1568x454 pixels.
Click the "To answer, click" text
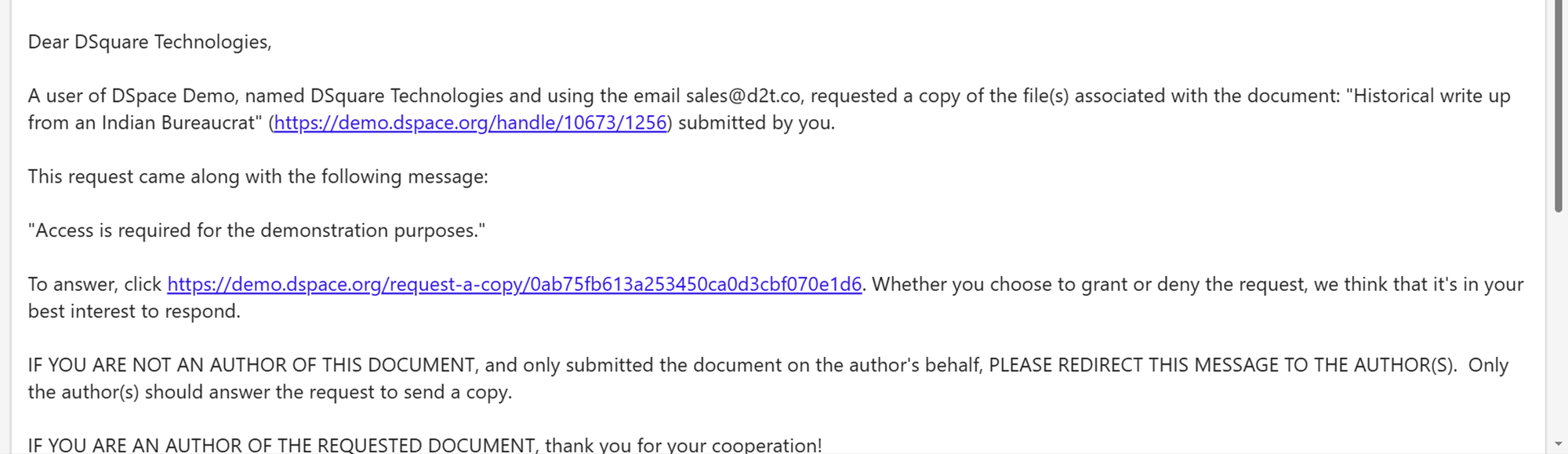(x=95, y=285)
